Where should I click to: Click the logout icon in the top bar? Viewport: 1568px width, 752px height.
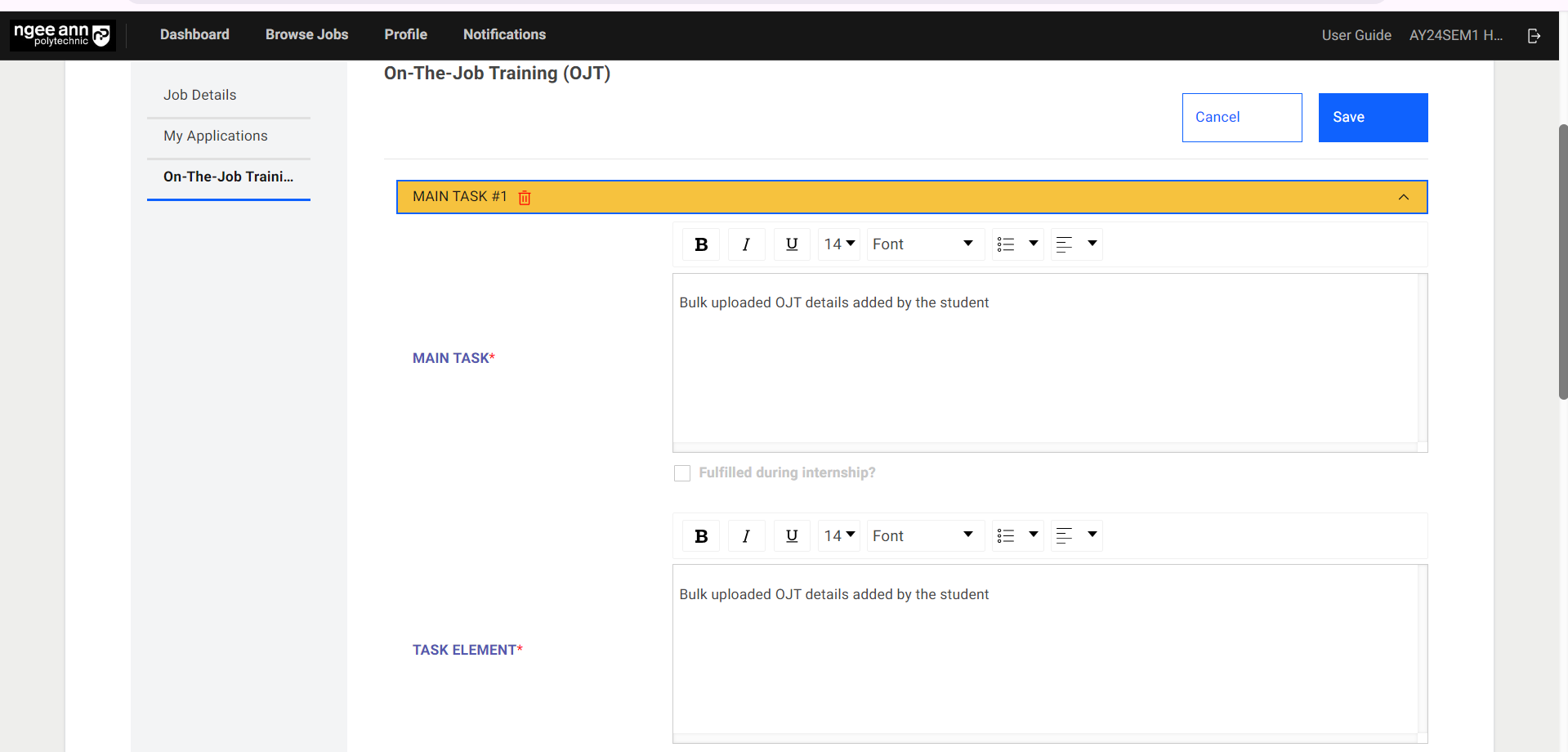click(x=1534, y=35)
